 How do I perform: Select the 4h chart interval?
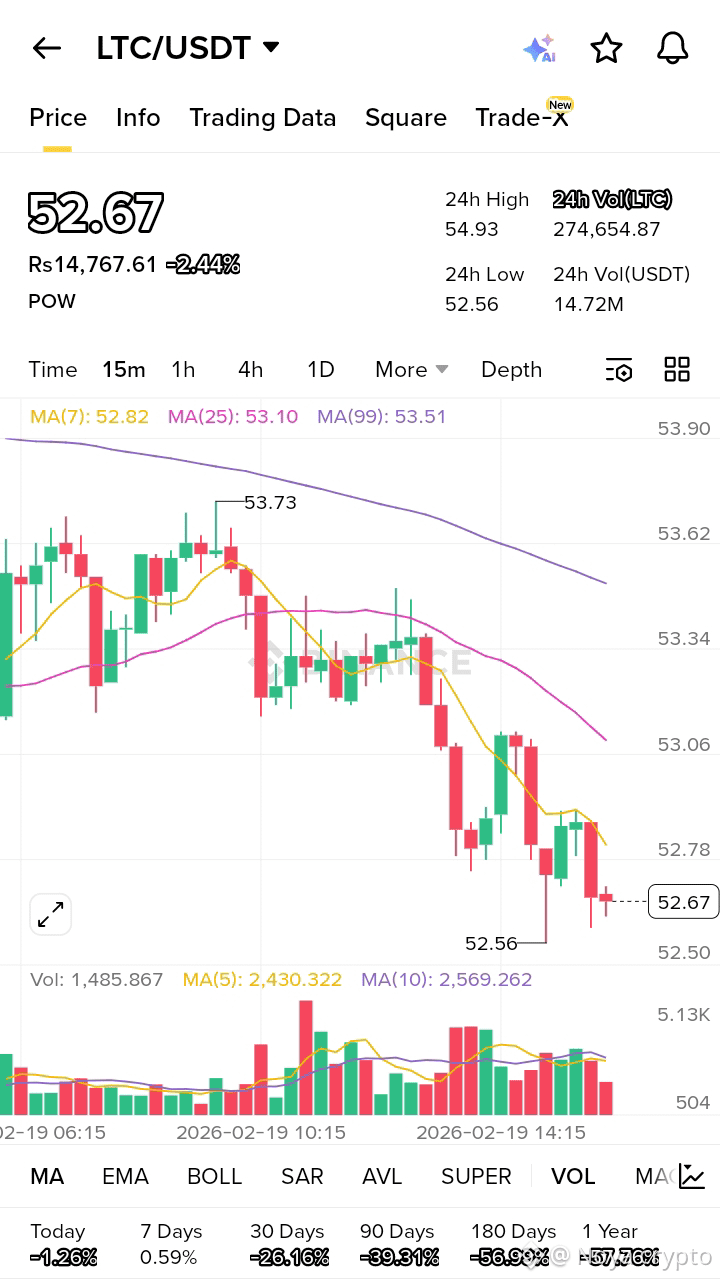[250, 370]
